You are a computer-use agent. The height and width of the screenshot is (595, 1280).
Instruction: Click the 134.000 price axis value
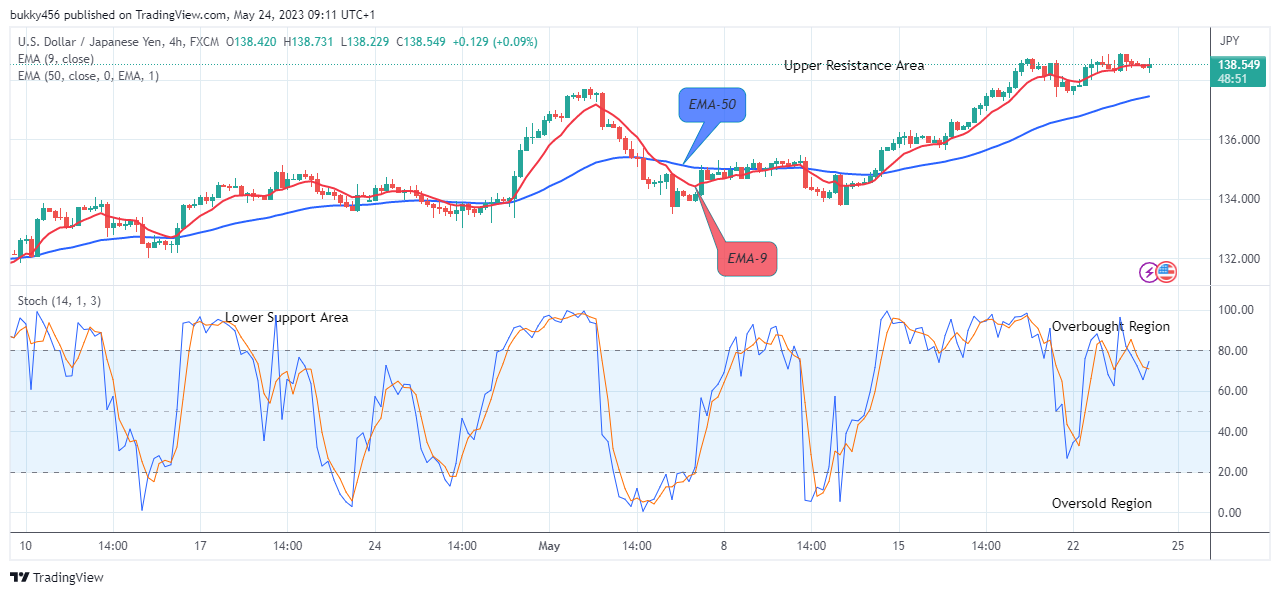[1238, 199]
